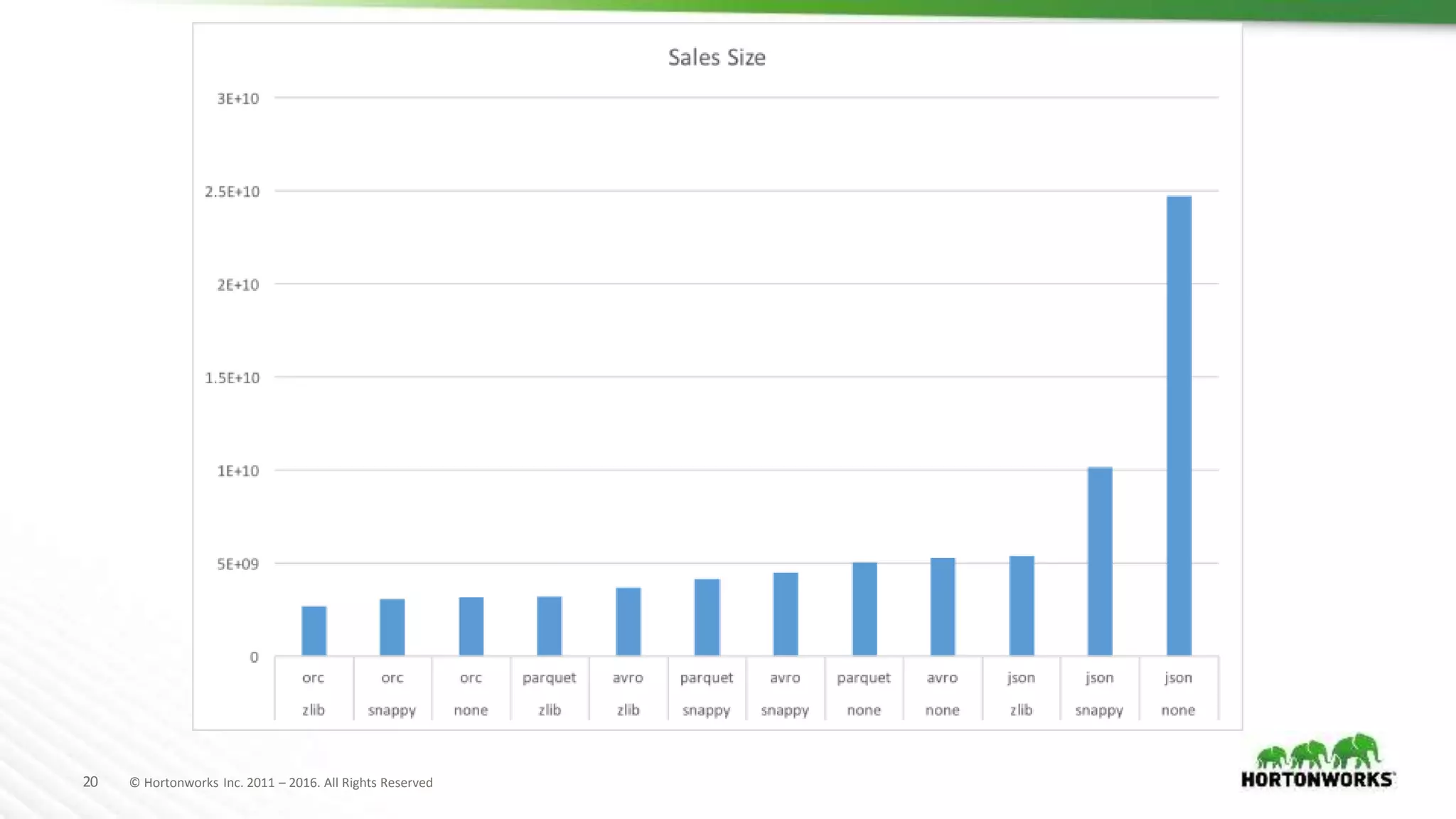This screenshot has width=1456, height=819.
Task: Click the 5E+09 axis label
Action: coord(238,564)
